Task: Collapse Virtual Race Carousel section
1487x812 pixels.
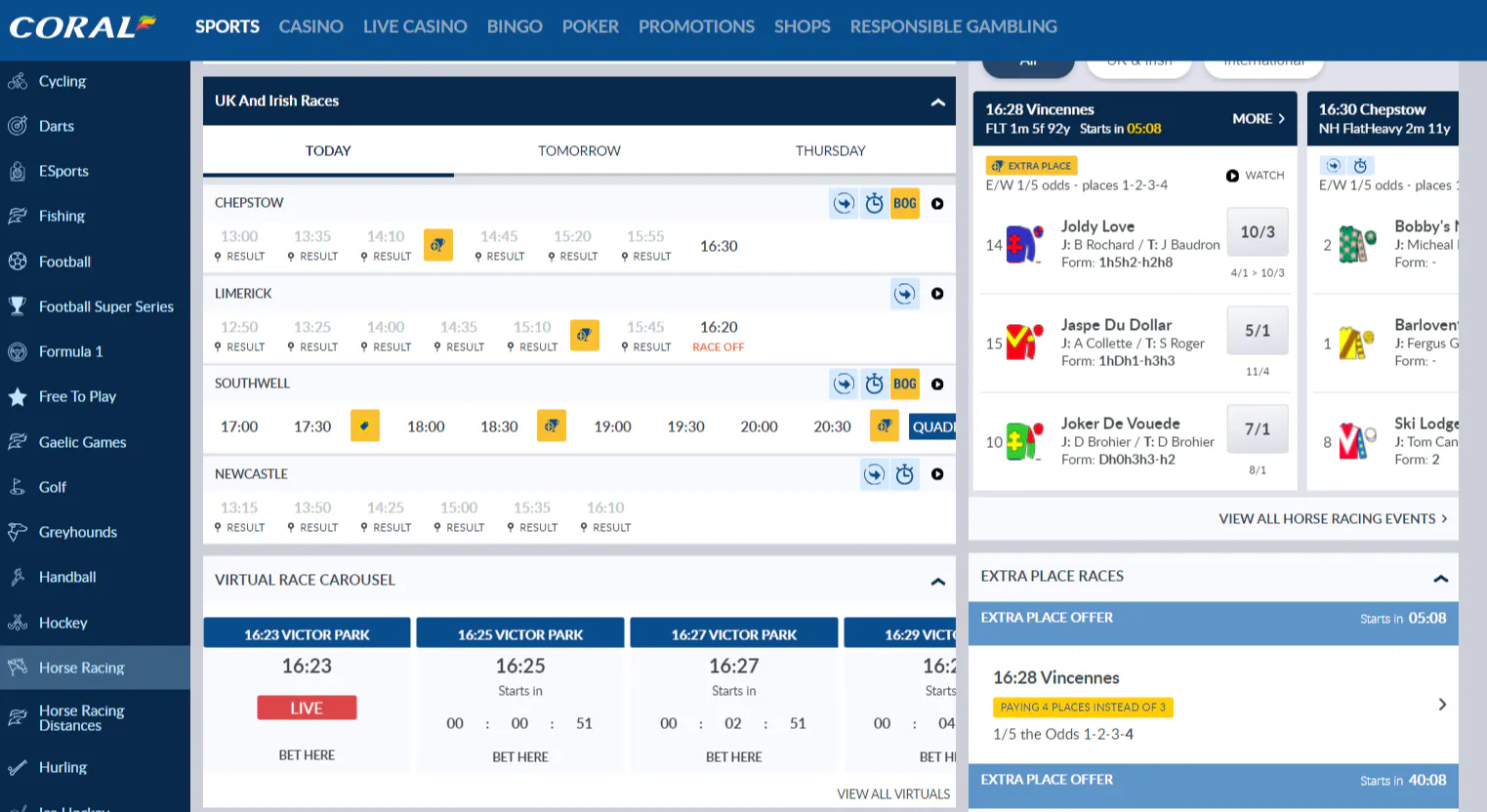Action: [938, 581]
